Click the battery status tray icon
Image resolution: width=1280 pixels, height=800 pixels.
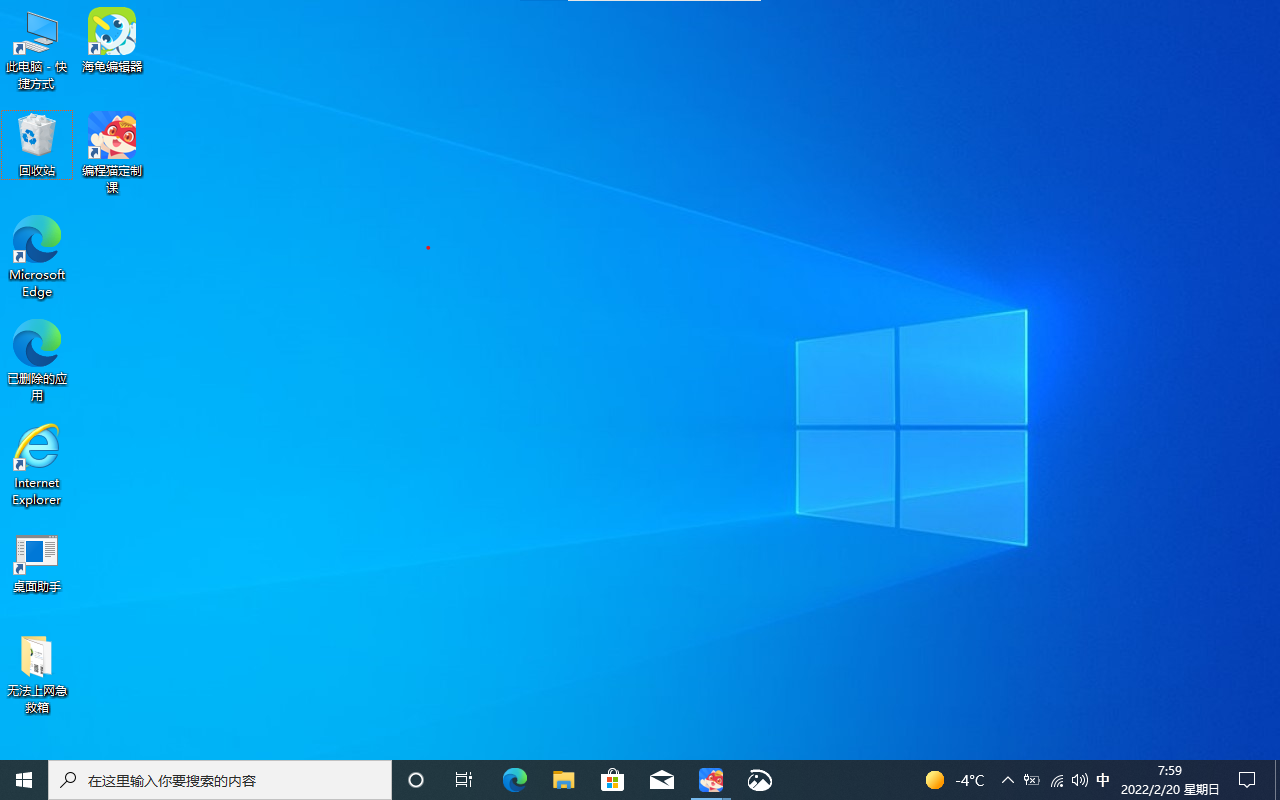click(x=1032, y=780)
